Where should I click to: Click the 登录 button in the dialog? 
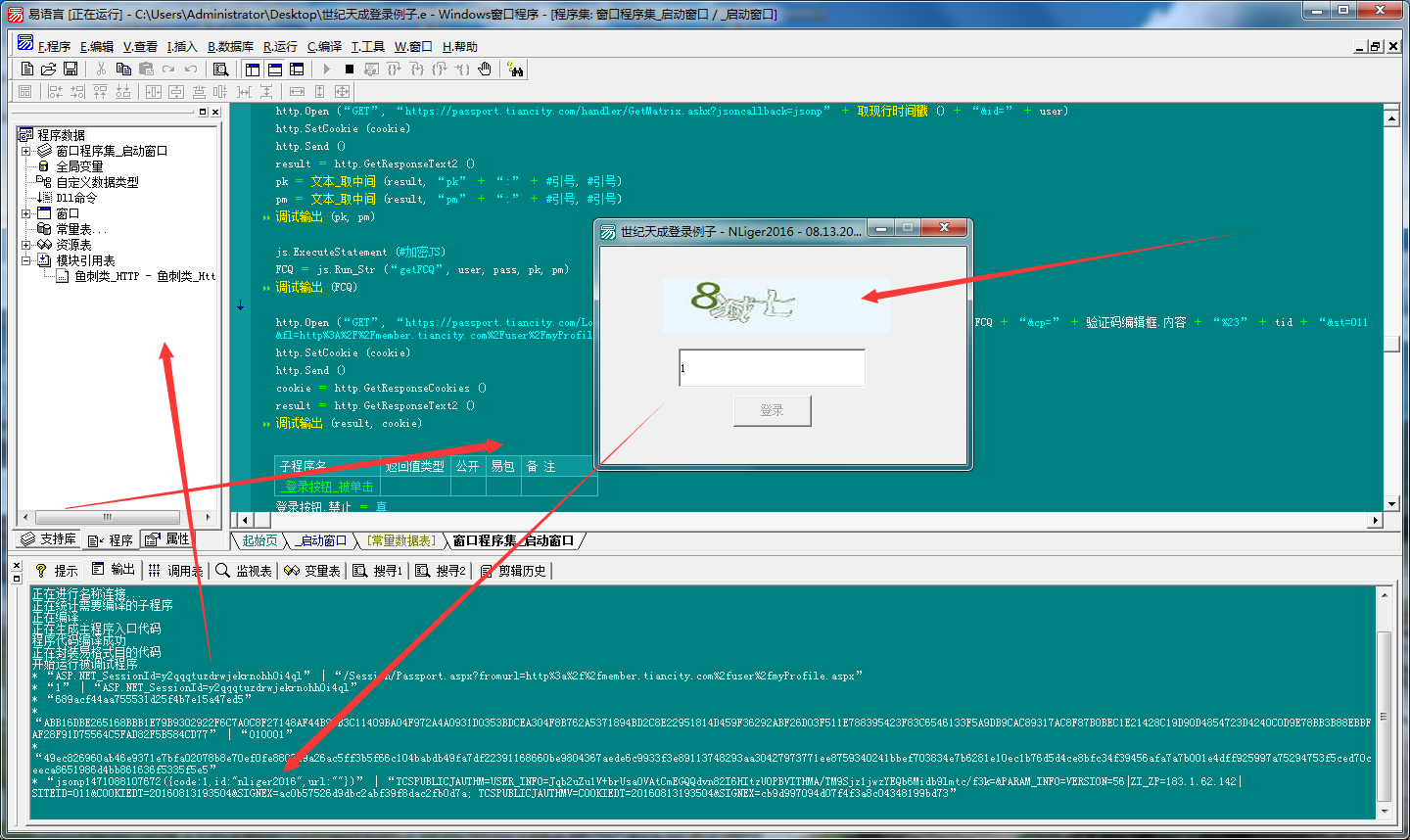click(x=772, y=410)
